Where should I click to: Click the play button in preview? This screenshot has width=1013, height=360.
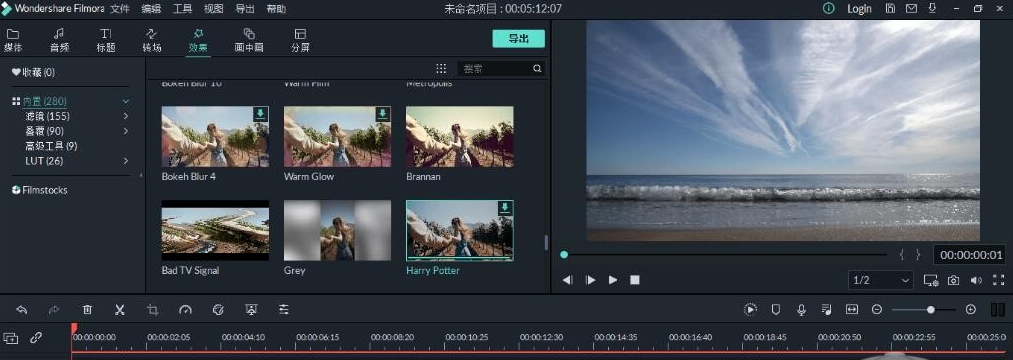612,280
